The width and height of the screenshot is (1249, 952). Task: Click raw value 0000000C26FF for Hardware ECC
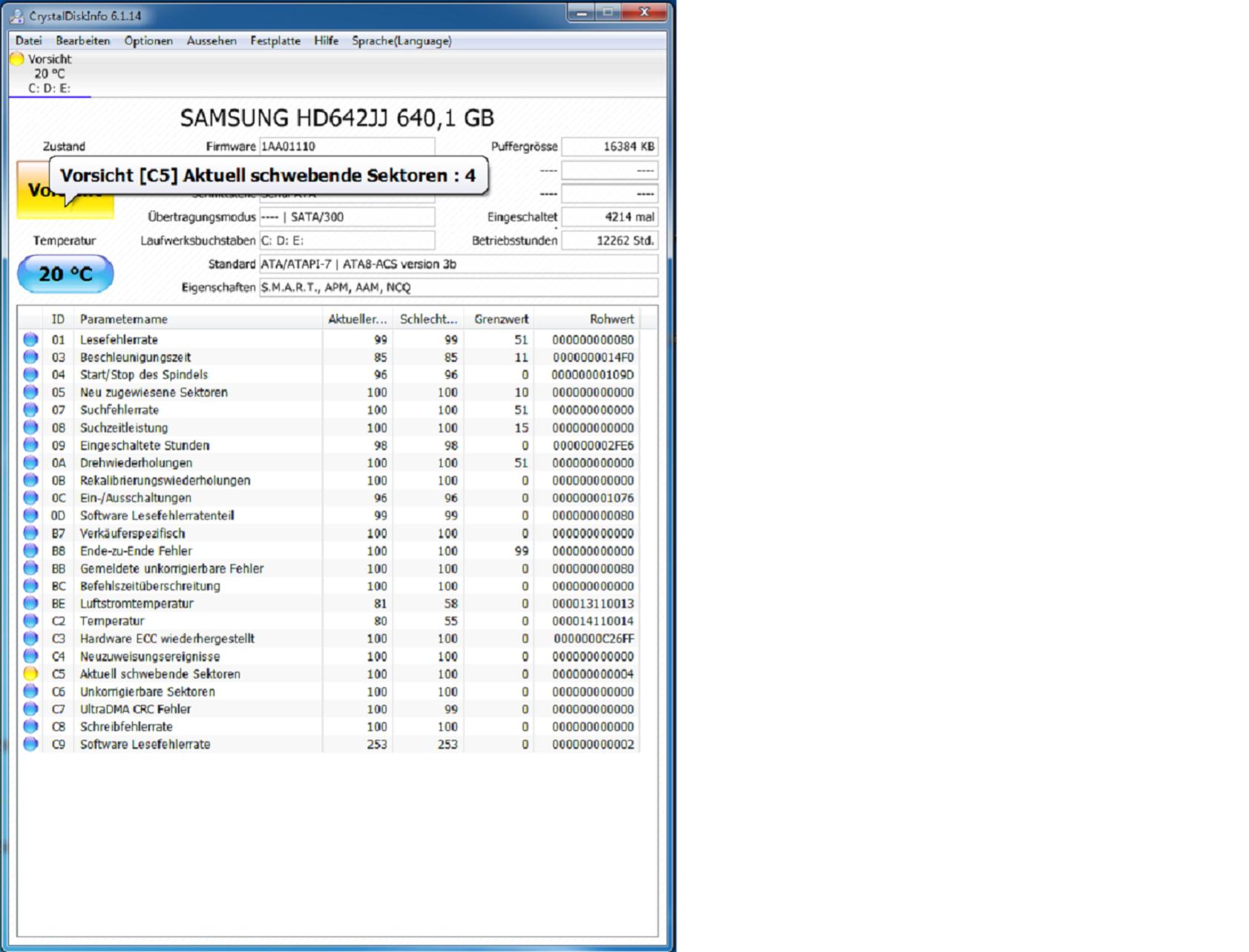tap(594, 638)
